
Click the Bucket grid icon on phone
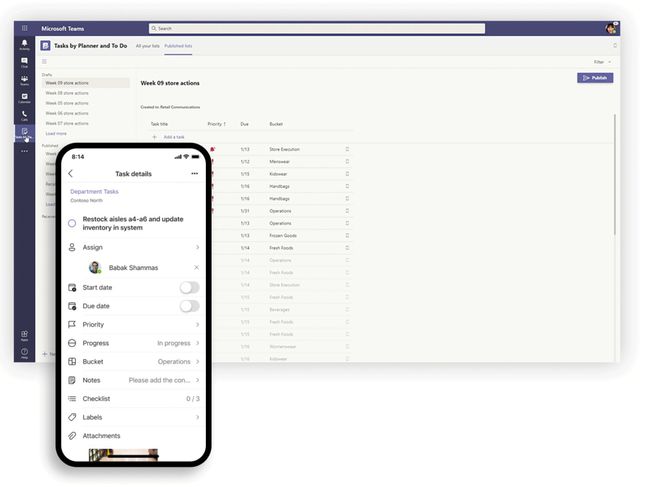(72, 362)
